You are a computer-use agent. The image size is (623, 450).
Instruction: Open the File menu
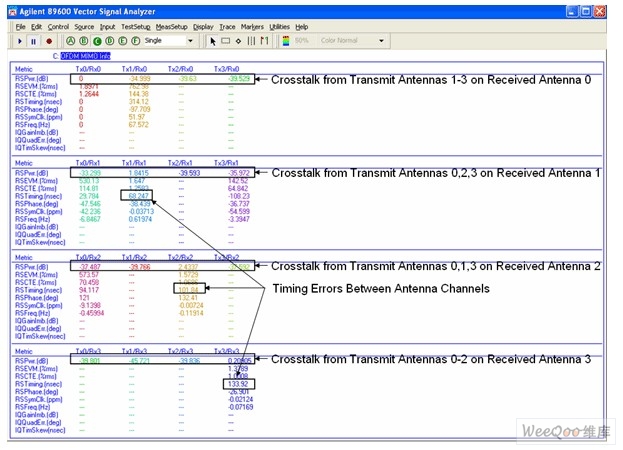(21, 27)
